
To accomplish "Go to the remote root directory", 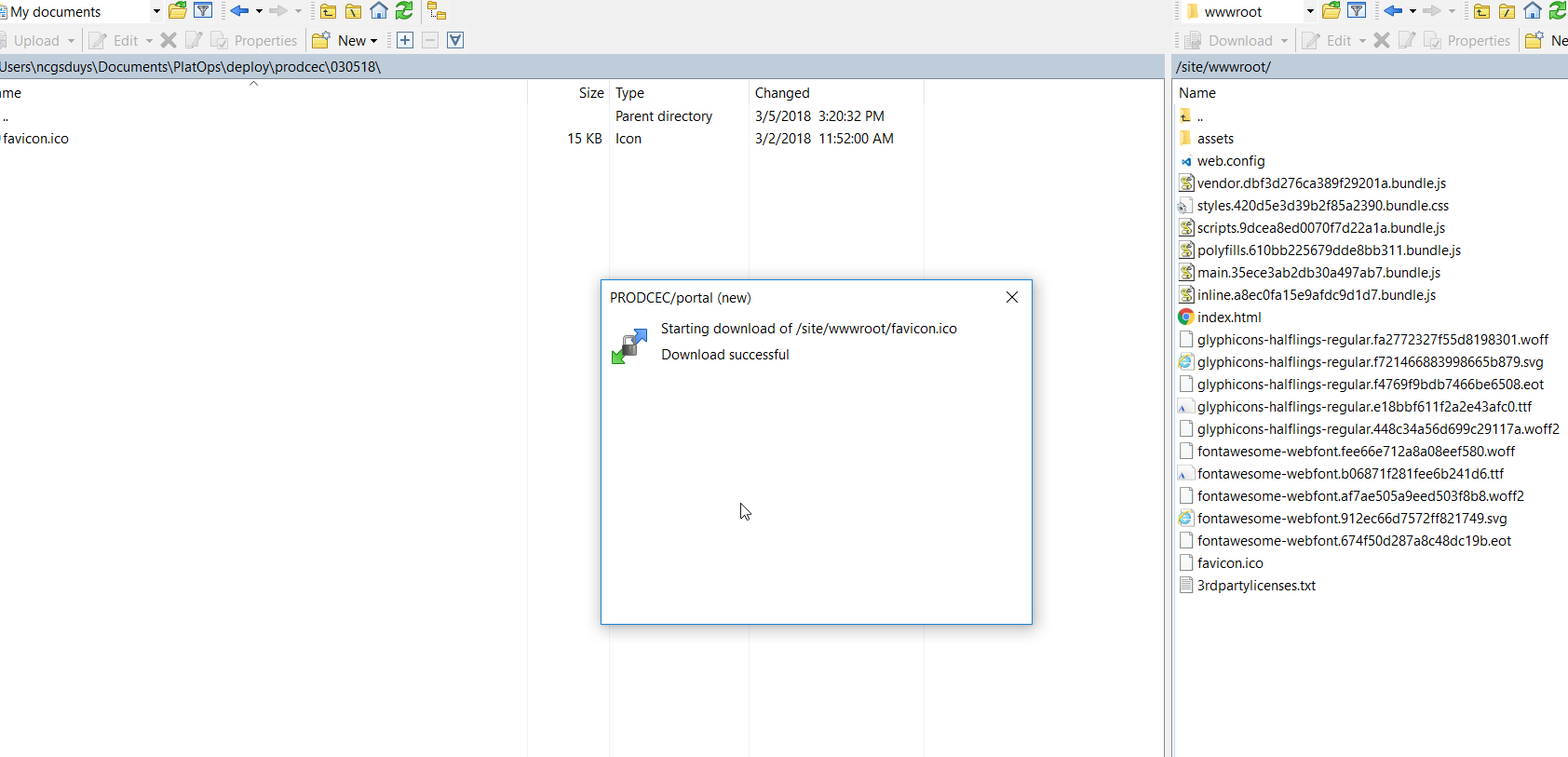I will click(1507, 11).
